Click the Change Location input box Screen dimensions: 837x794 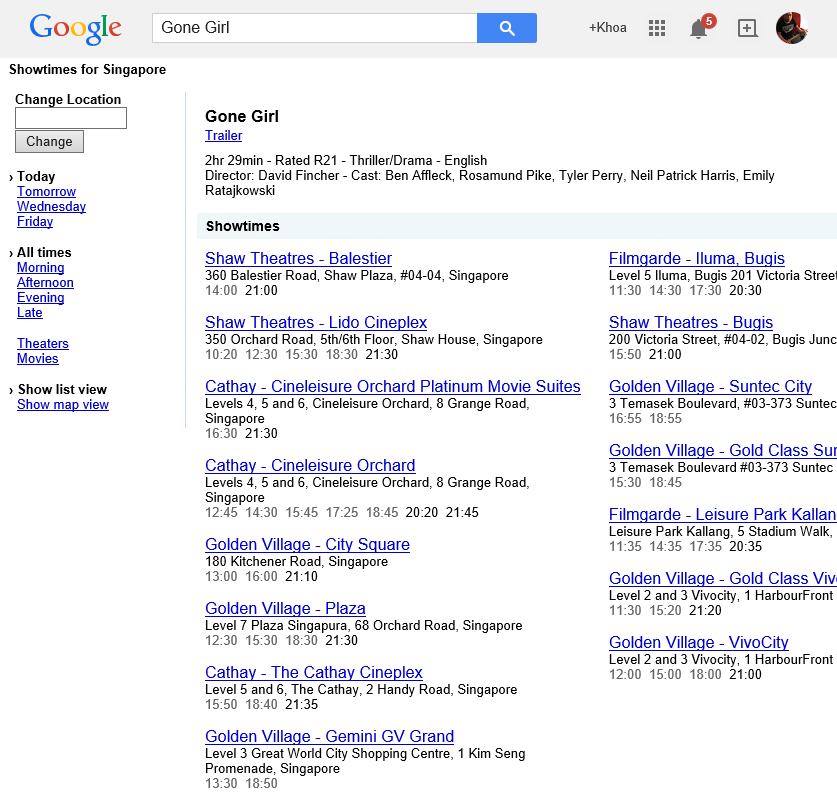[x=70, y=118]
